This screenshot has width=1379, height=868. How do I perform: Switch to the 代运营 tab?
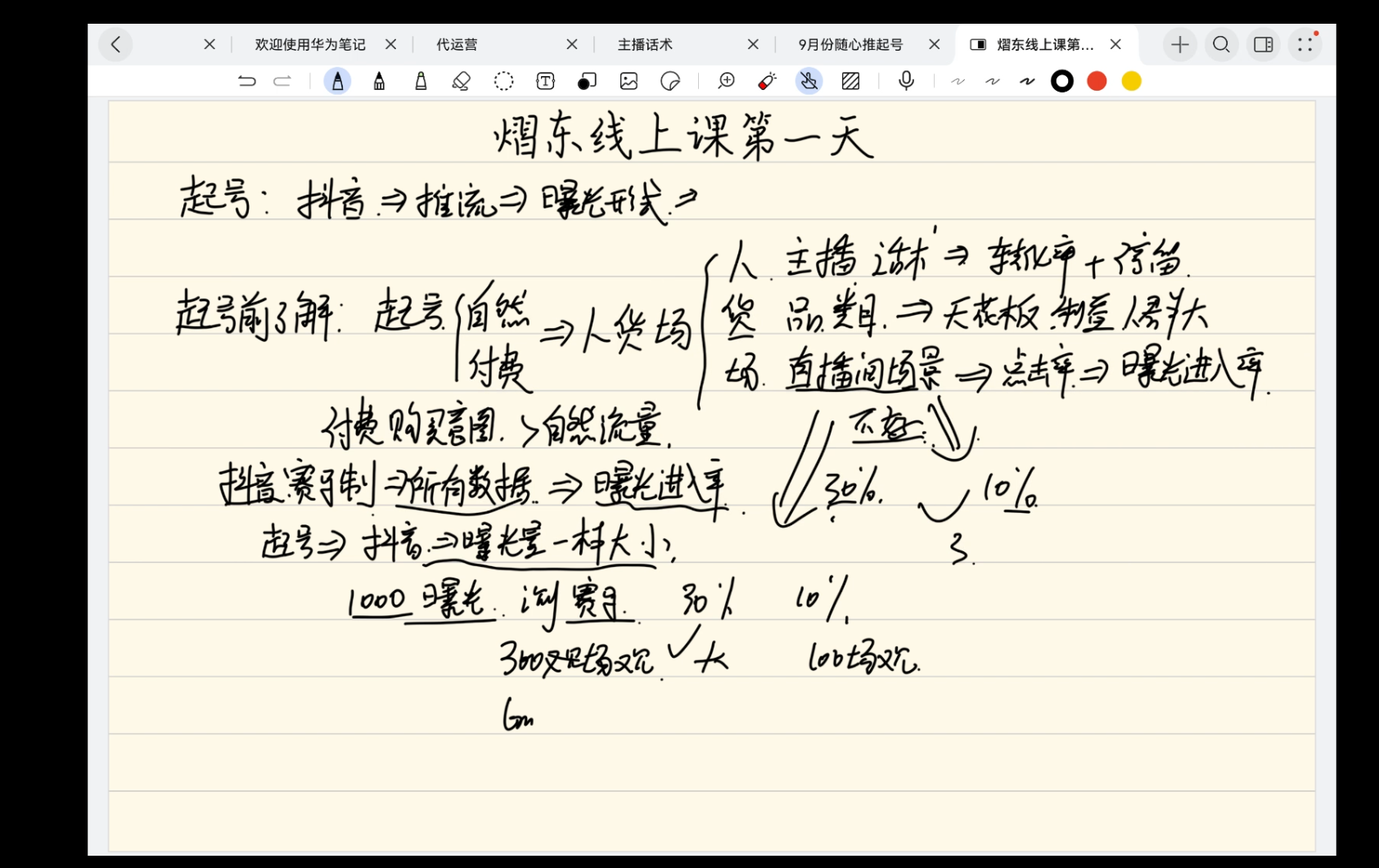point(457,45)
